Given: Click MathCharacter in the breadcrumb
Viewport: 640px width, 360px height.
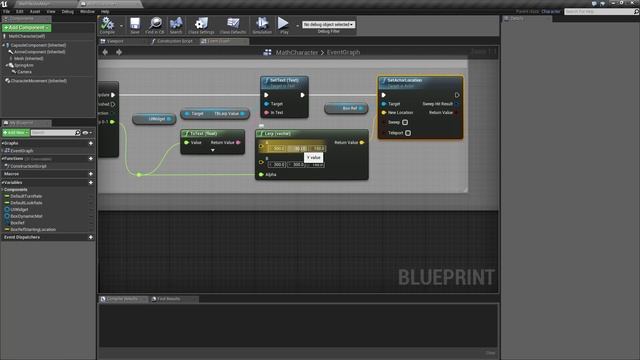Looking at the screenshot, I should click(x=297, y=52).
